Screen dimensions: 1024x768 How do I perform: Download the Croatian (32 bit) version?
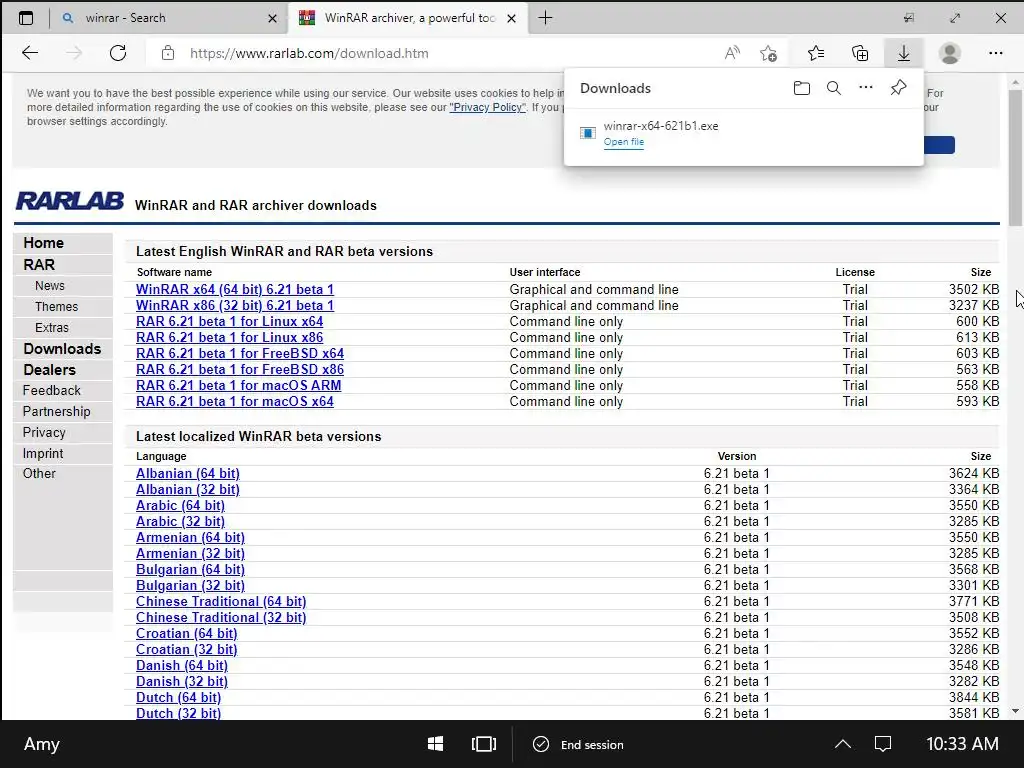tap(186, 650)
